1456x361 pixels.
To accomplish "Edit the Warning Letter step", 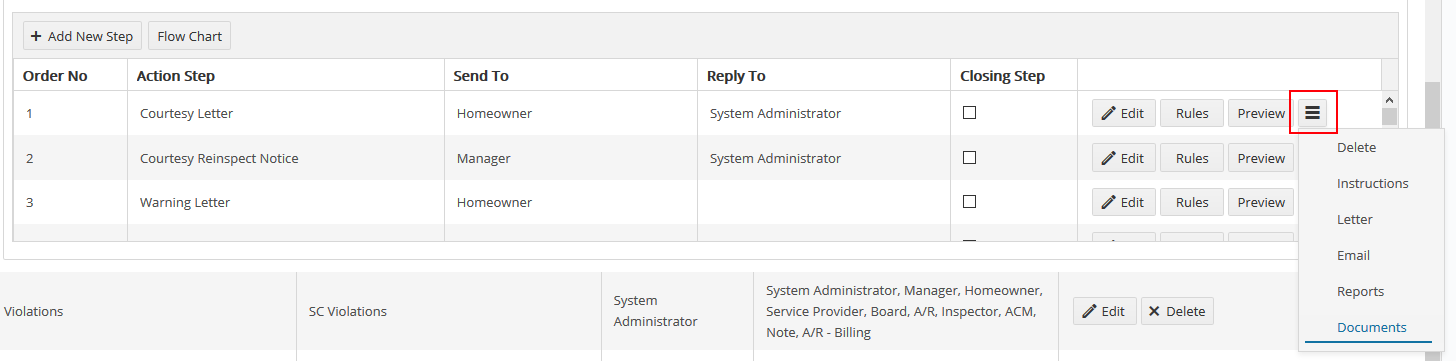I will tap(1123, 202).
